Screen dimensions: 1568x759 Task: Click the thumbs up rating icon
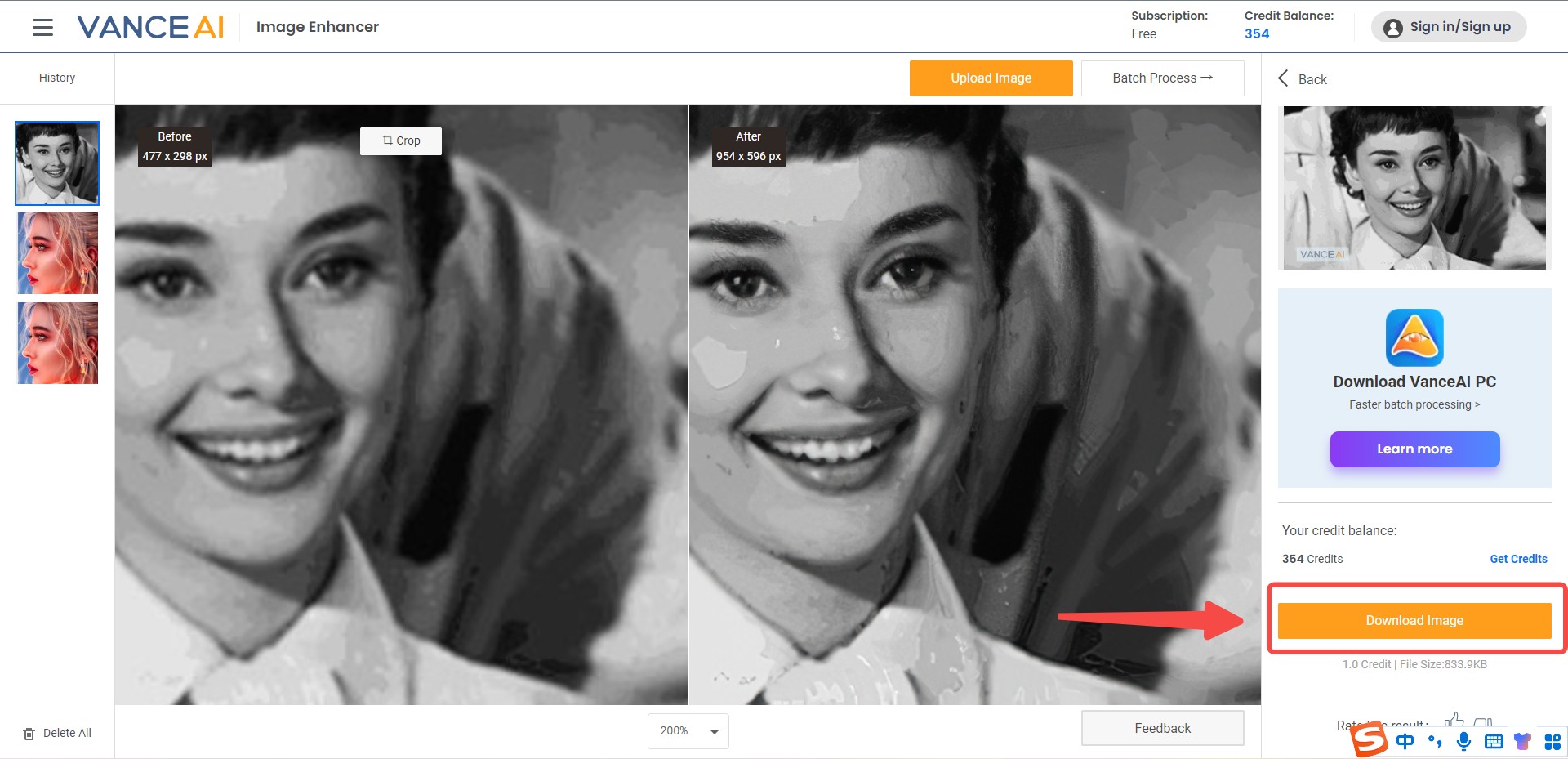[1454, 720]
